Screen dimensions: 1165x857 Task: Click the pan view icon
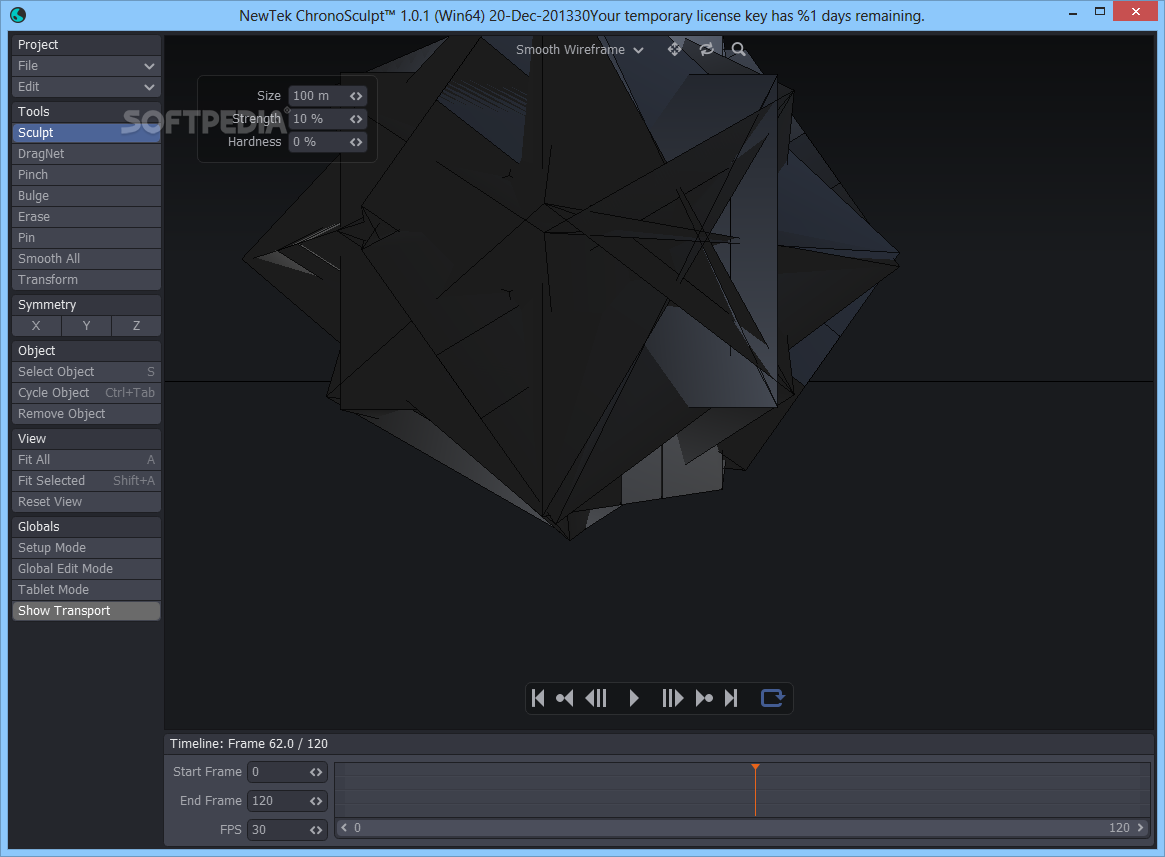point(674,49)
